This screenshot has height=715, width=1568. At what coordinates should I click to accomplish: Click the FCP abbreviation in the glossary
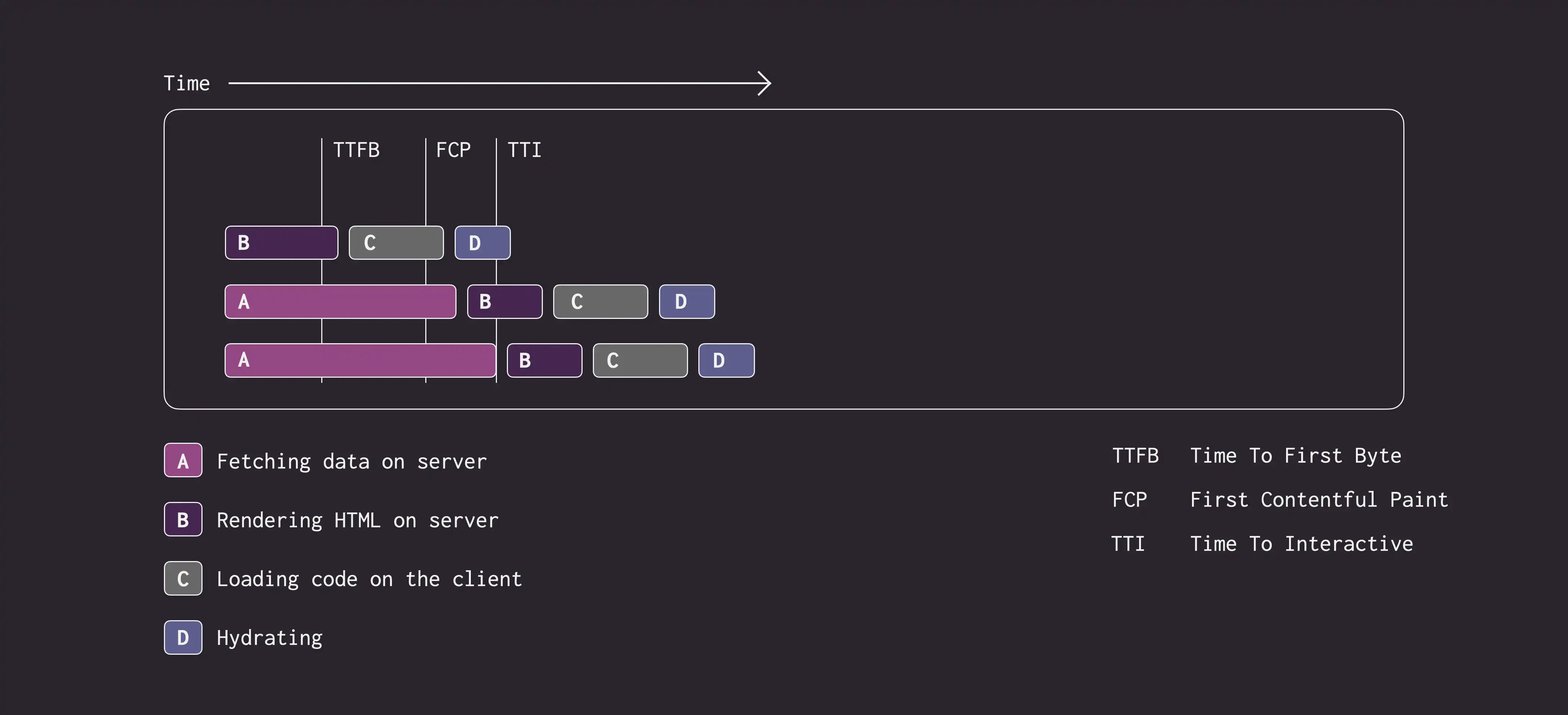(x=1130, y=500)
